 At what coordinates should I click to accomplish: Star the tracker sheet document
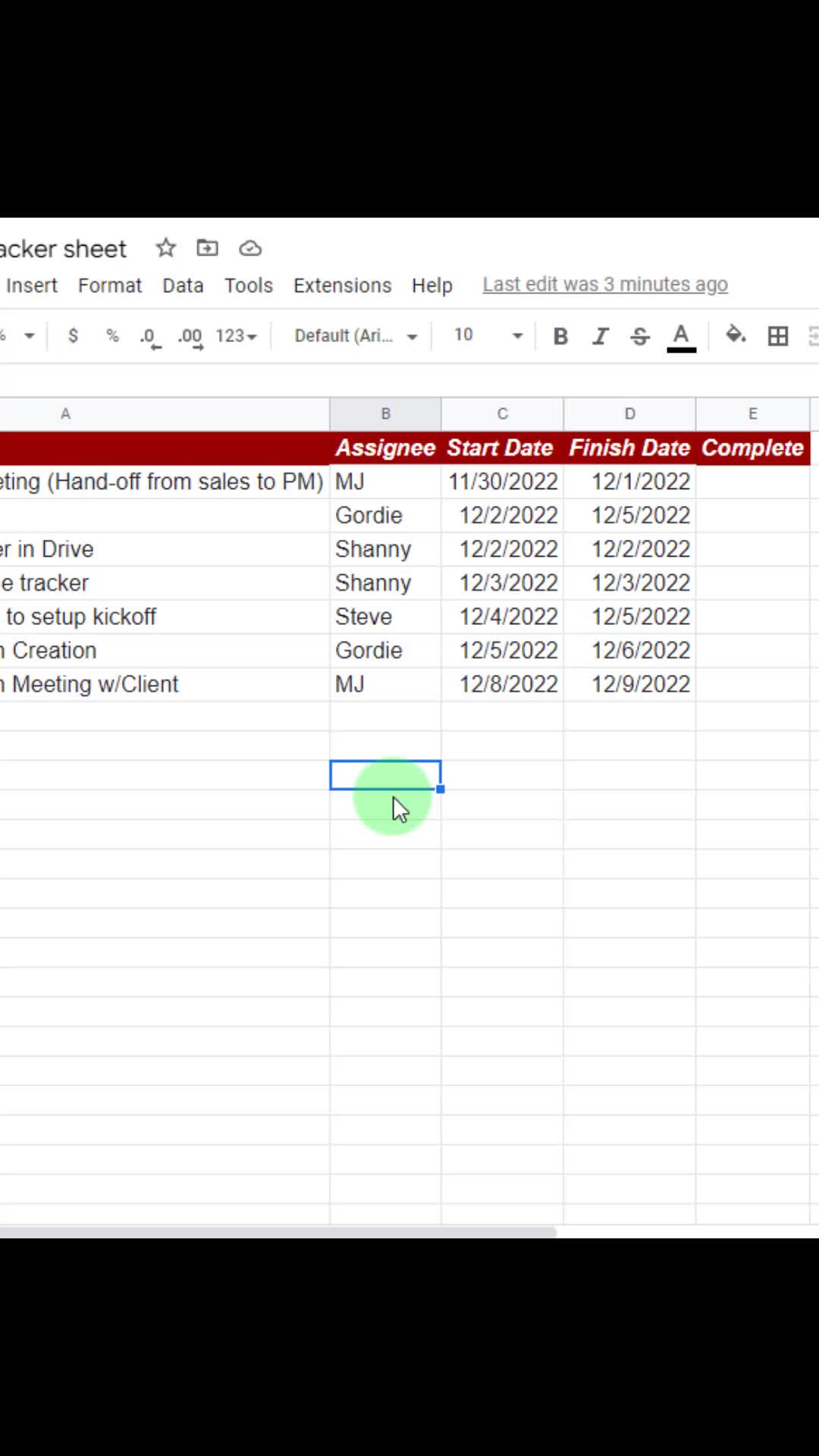pos(165,248)
